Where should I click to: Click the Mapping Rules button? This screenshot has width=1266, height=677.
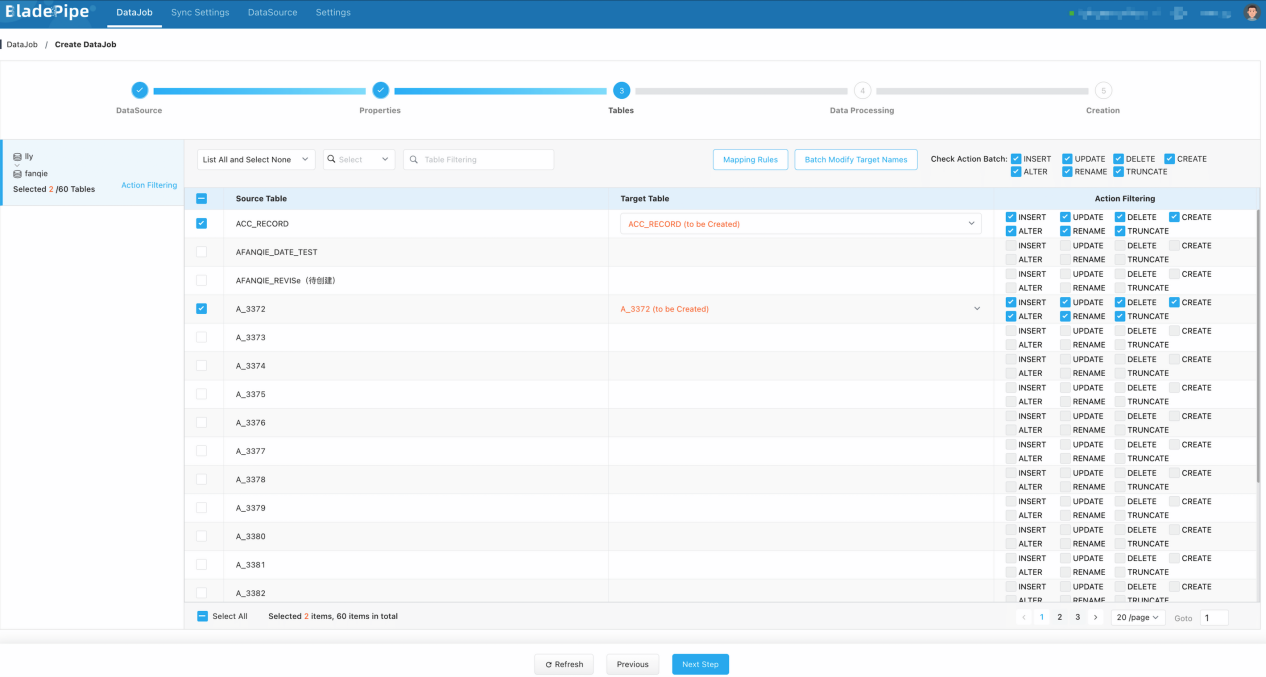click(x=750, y=160)
